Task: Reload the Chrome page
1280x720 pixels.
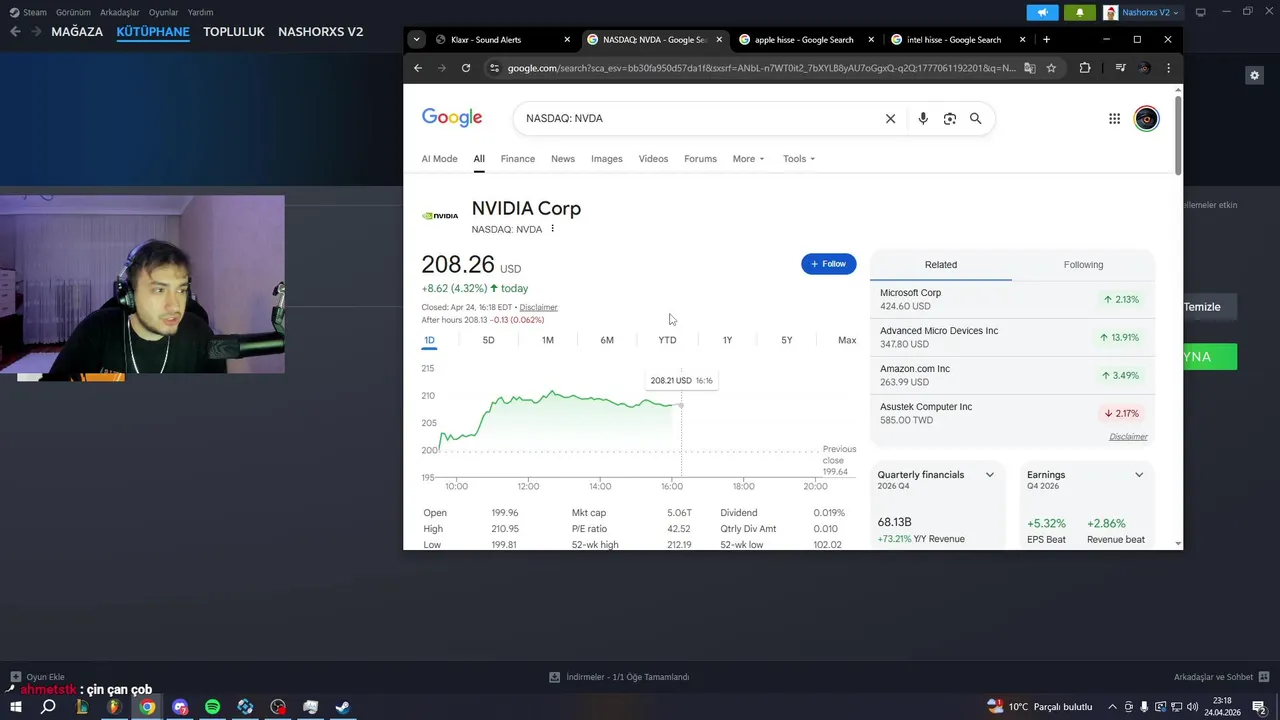Action: [466, 68]
